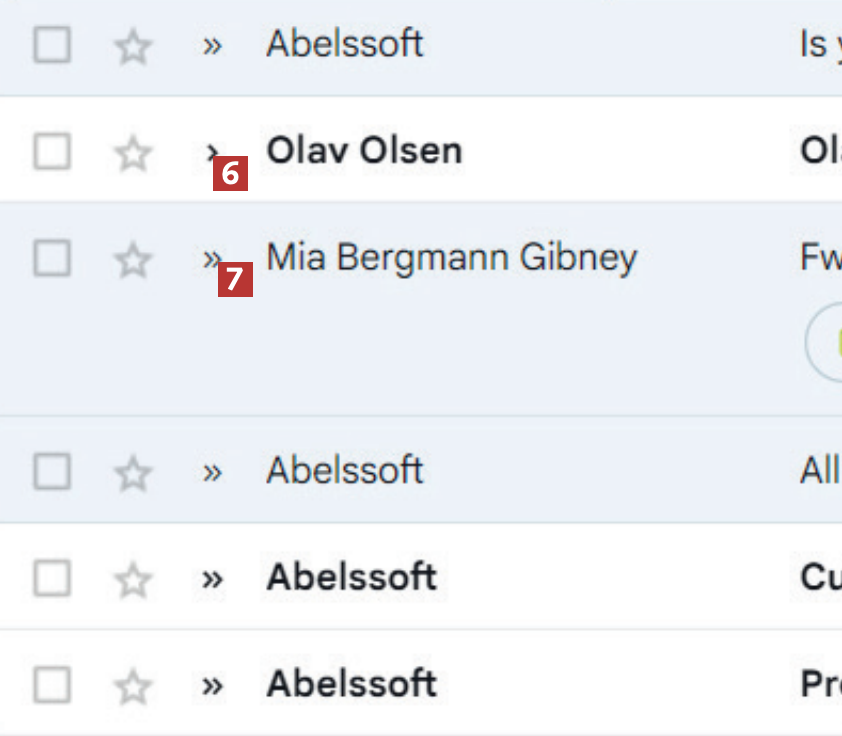Toggle importance marker on Abelssoft "Pr" email
Image resolution: width=842 pixels, height=736 pixels.
click(x=211, y=686)
